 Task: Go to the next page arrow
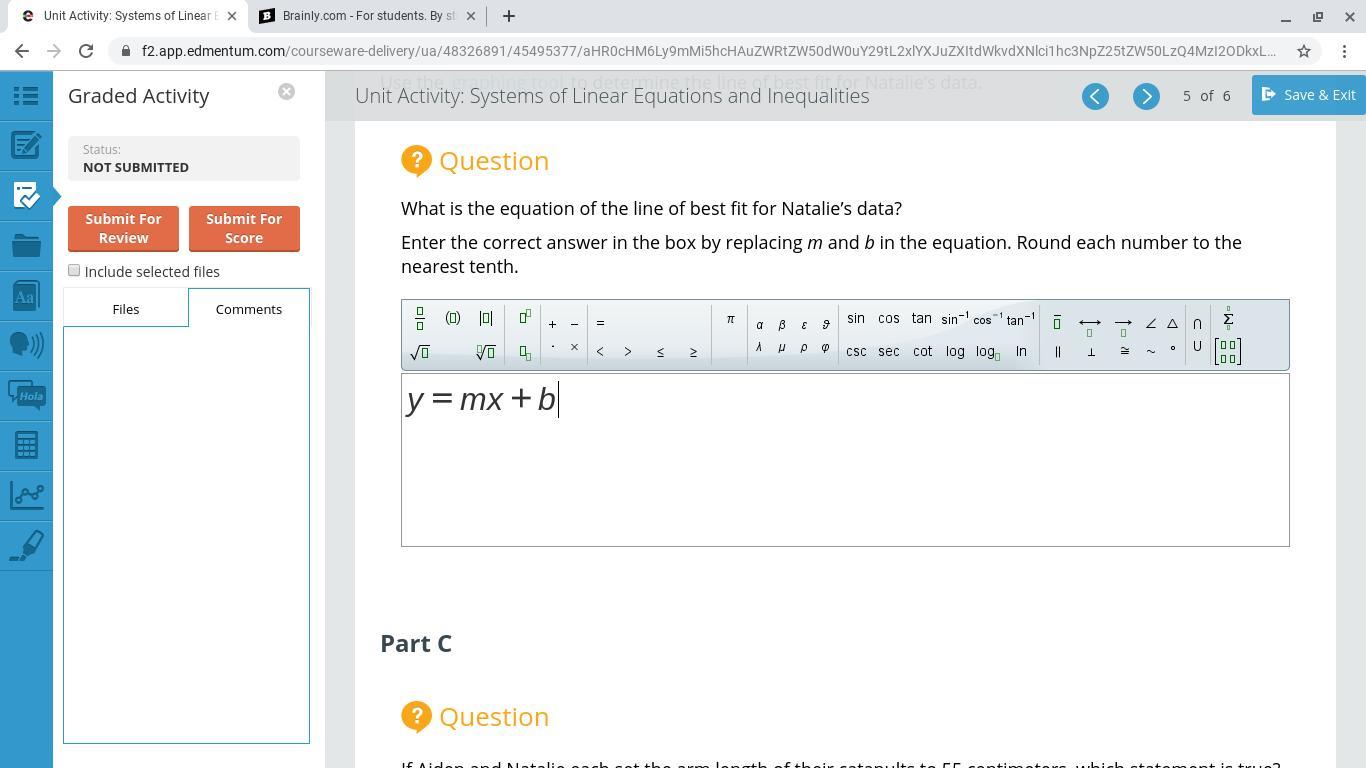(x=1146, y=96)
